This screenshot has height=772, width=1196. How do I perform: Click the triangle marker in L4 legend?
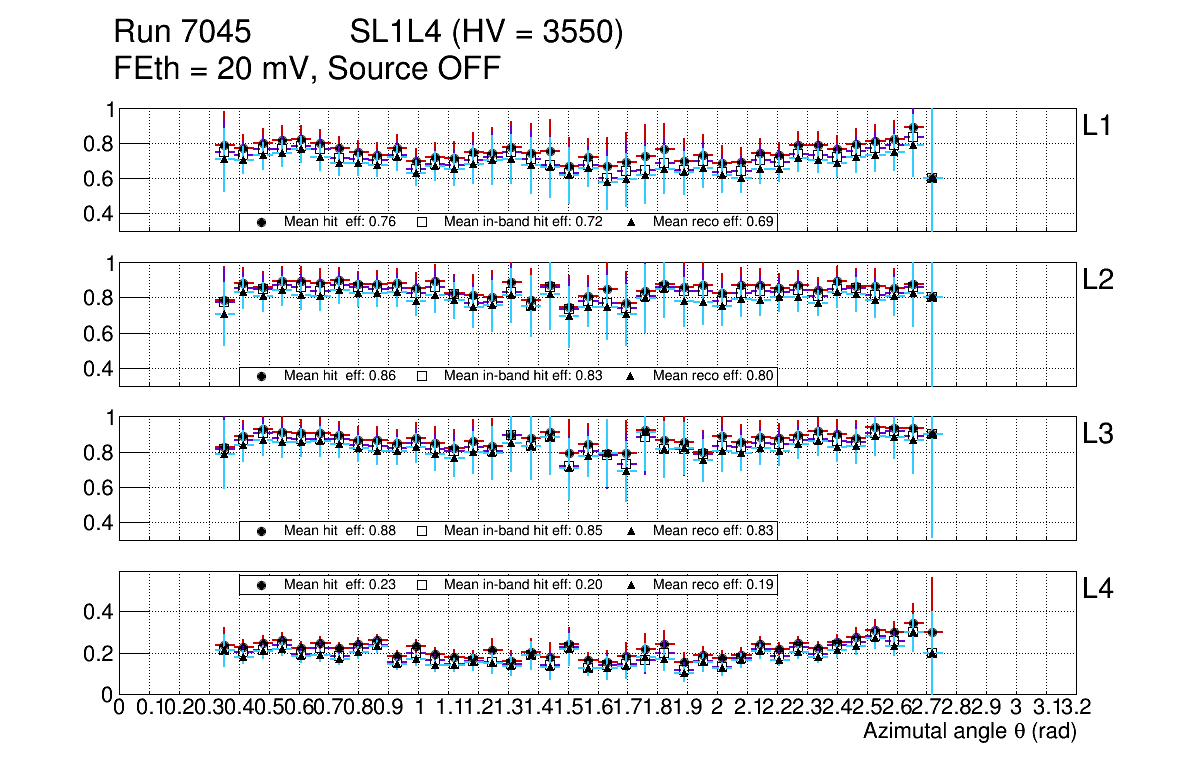[632, 584]
